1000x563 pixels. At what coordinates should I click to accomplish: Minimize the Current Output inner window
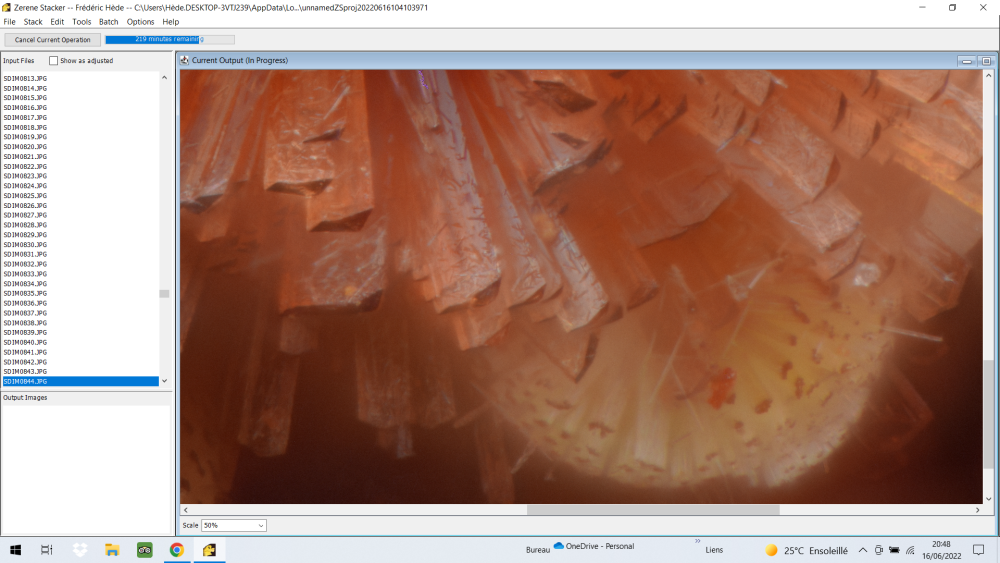[967, 61]
